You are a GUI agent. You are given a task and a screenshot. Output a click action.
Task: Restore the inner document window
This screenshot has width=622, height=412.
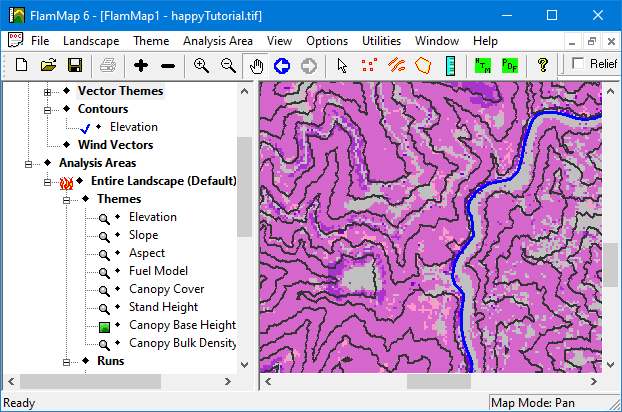point(592,41)
